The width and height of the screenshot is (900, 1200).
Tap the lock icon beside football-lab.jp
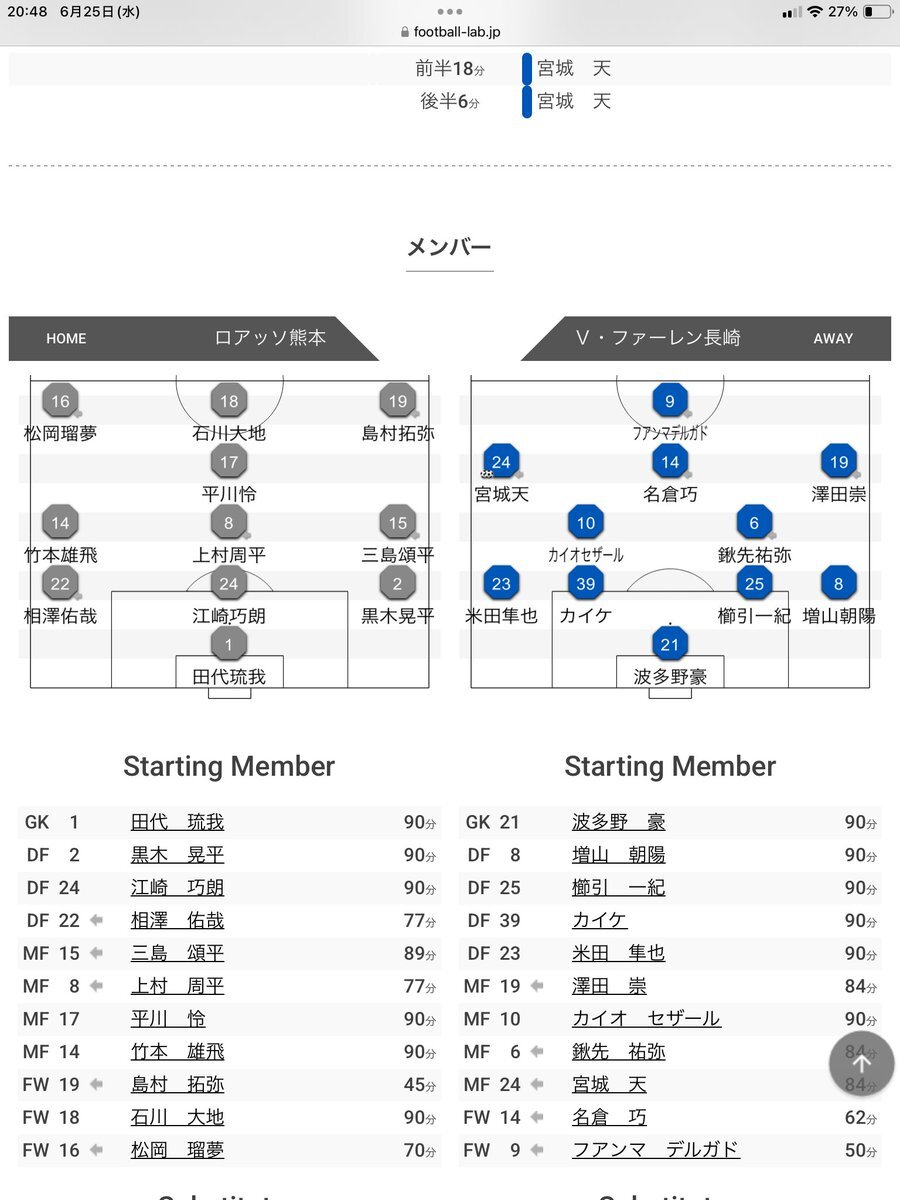(x=404, y=32)
